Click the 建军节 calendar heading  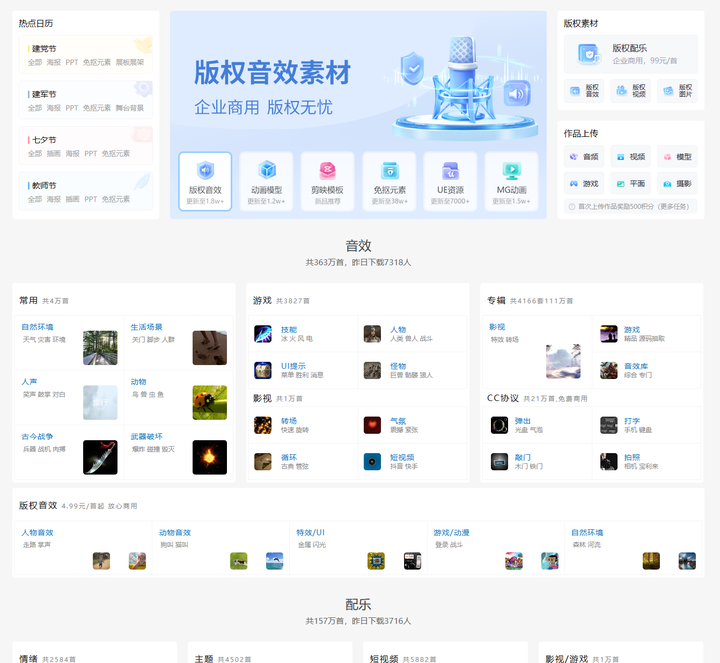click(x=44, y=94)
